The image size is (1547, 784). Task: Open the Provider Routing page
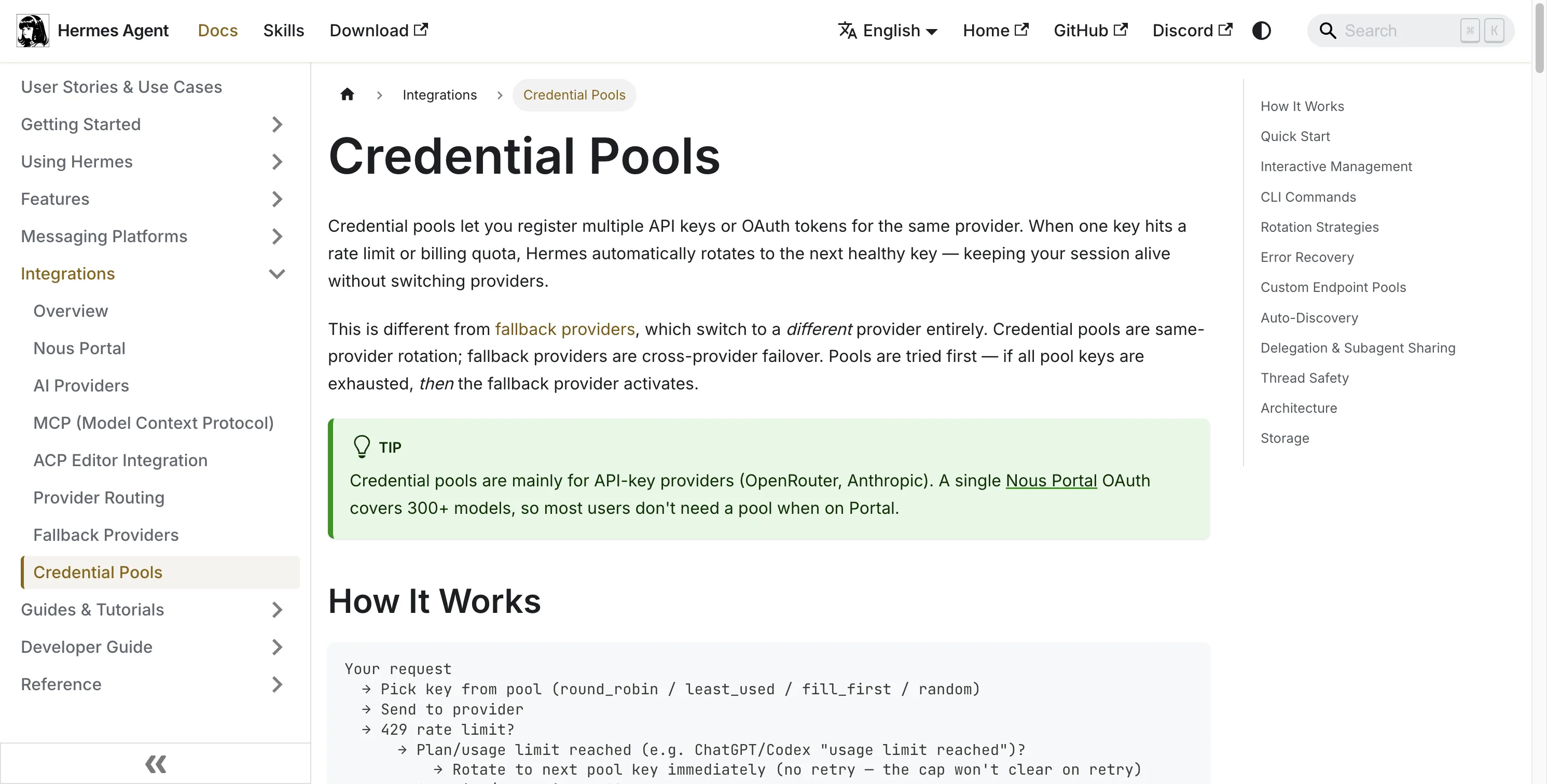(x=99, y=497)
